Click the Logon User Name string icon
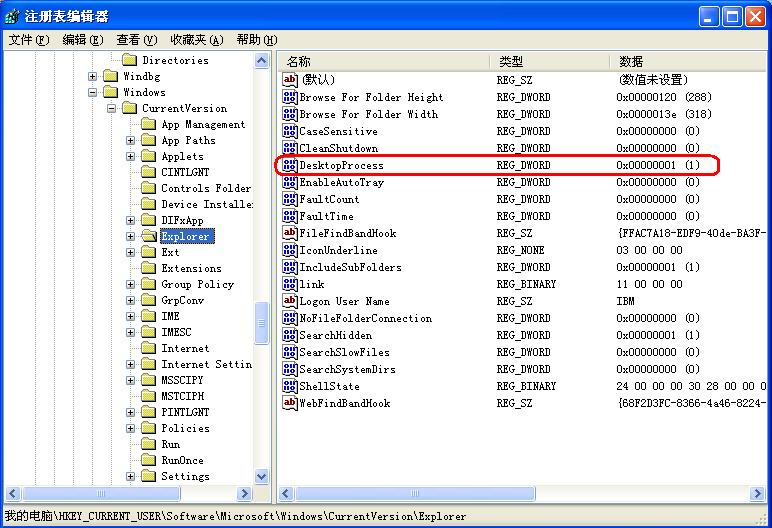 [290, 301]
